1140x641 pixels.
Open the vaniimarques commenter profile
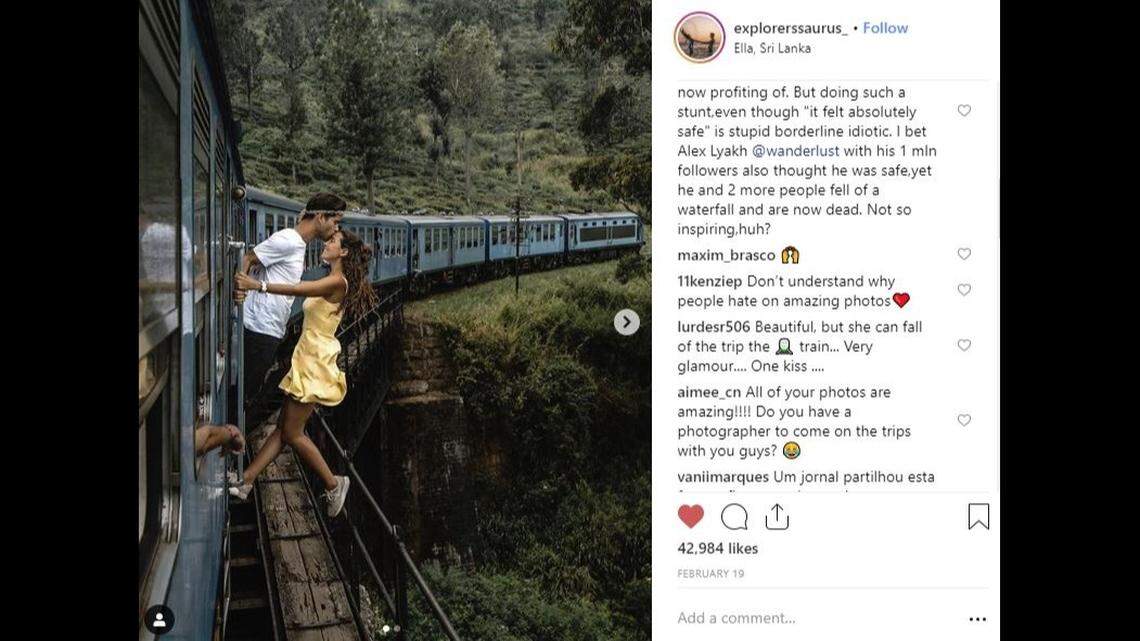(x=723, y=477)
